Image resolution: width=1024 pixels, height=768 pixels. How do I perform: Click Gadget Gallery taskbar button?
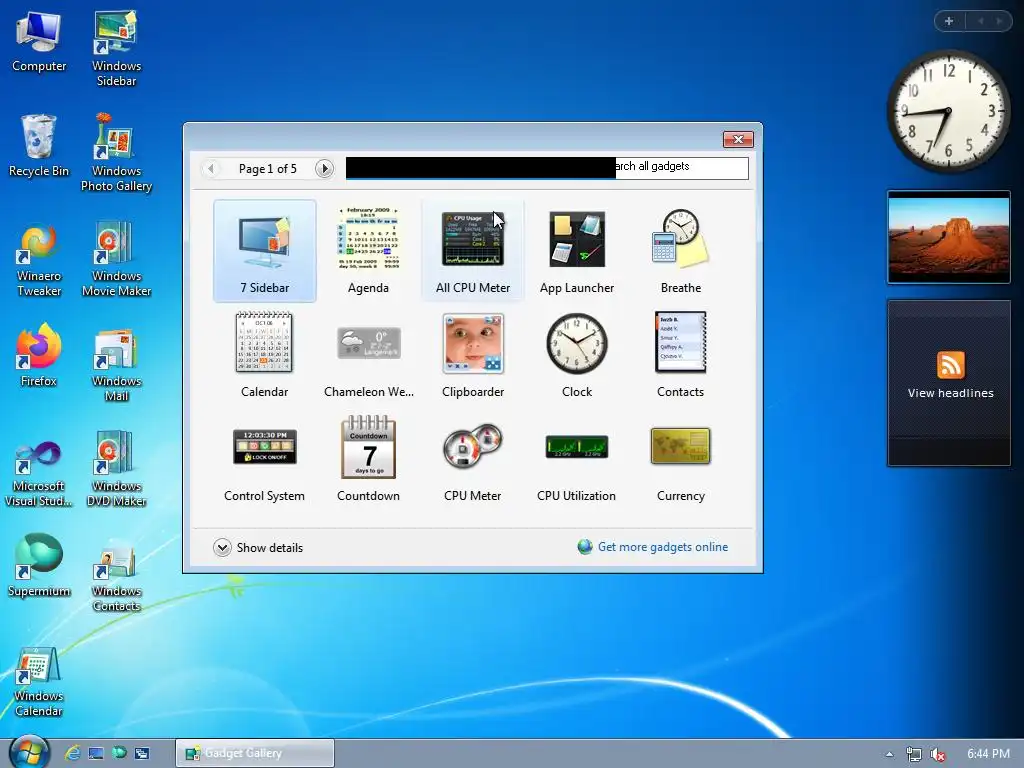(x=255, y=753)
